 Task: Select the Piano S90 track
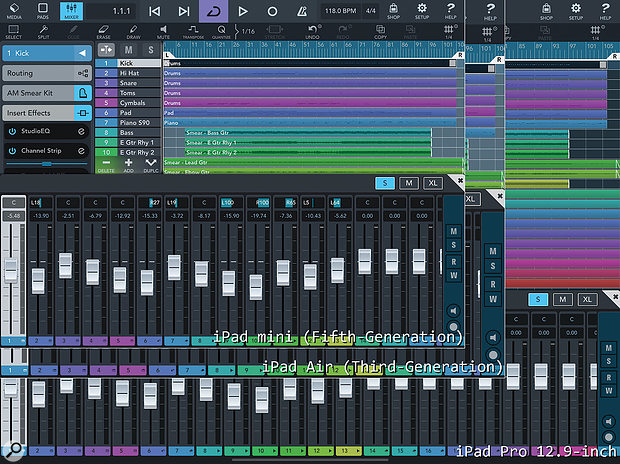[x=128, y=123]
